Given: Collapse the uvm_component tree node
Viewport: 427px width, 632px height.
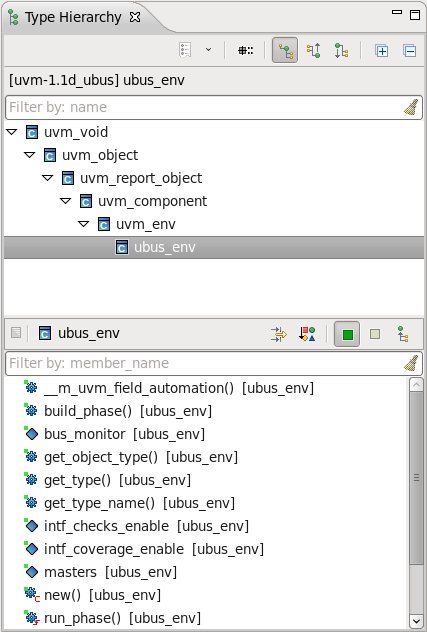Looking at the screenshot, I should (66, 201).
